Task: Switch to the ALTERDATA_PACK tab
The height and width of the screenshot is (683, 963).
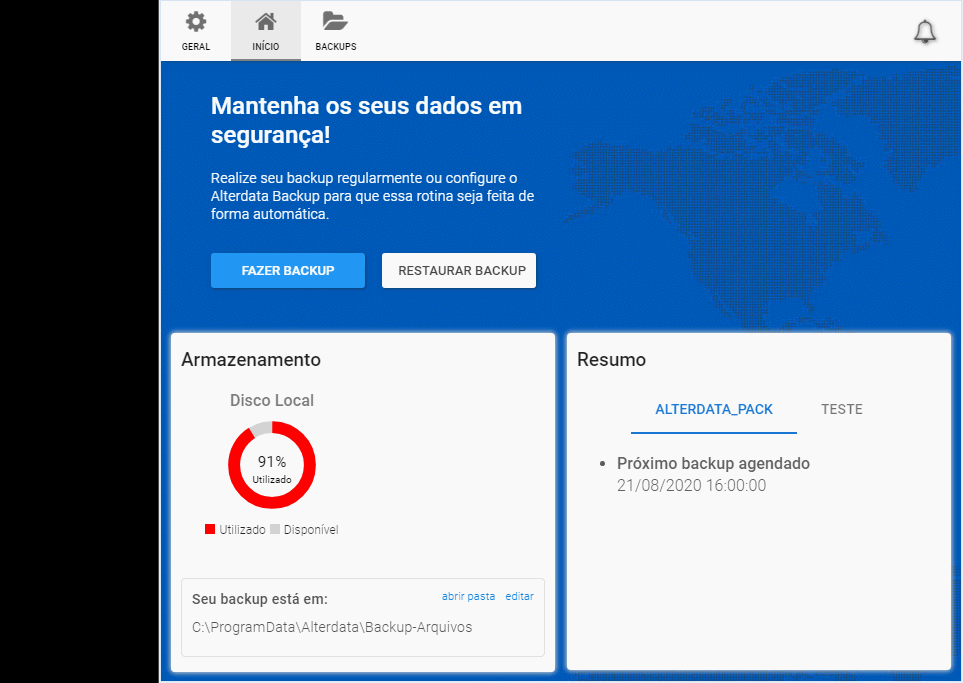Action: pyautogui.click(x=714, y=410)
